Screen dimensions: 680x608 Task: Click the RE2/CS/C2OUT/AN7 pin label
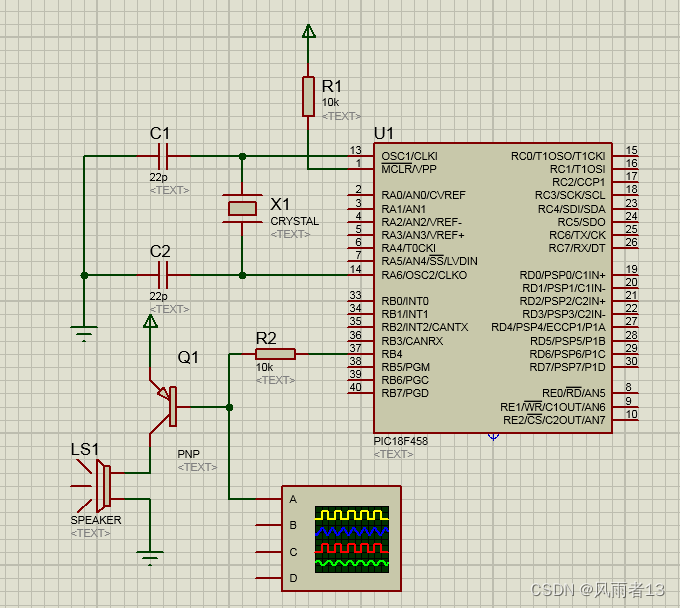[554, 419]
